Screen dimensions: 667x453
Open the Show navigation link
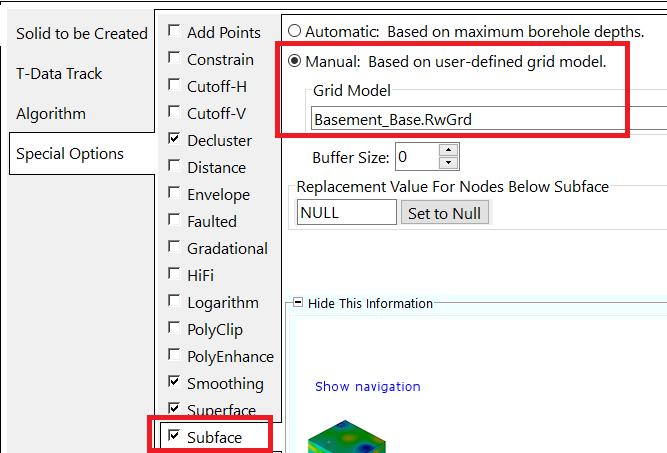(x=367, y=387)
